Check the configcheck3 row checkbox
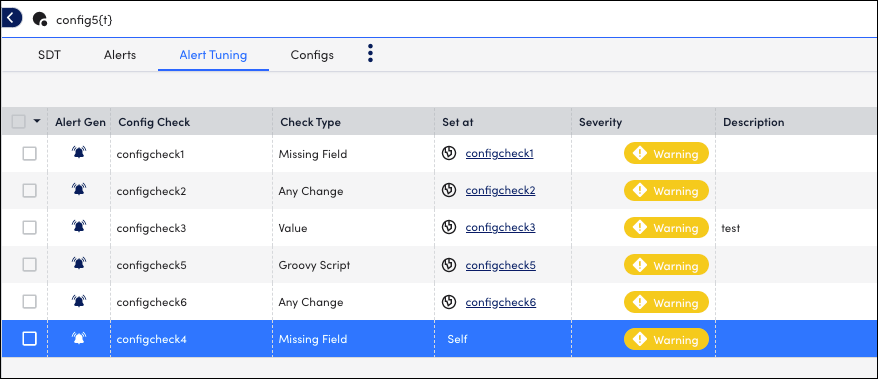Viewport: 878px width, 379px height. (30, 227)
